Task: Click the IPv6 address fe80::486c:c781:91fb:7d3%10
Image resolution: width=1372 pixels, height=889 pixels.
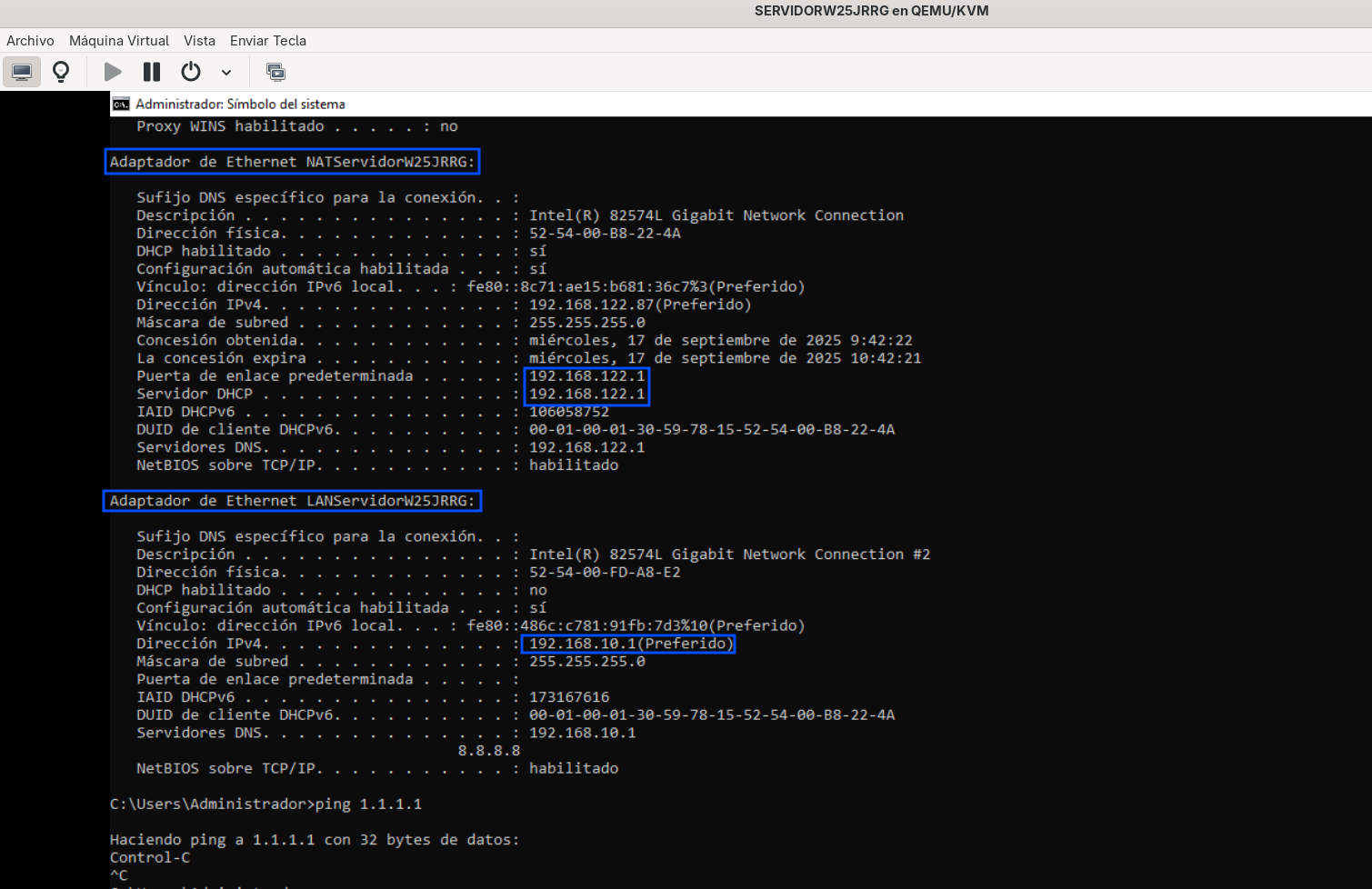Action: 636,625
